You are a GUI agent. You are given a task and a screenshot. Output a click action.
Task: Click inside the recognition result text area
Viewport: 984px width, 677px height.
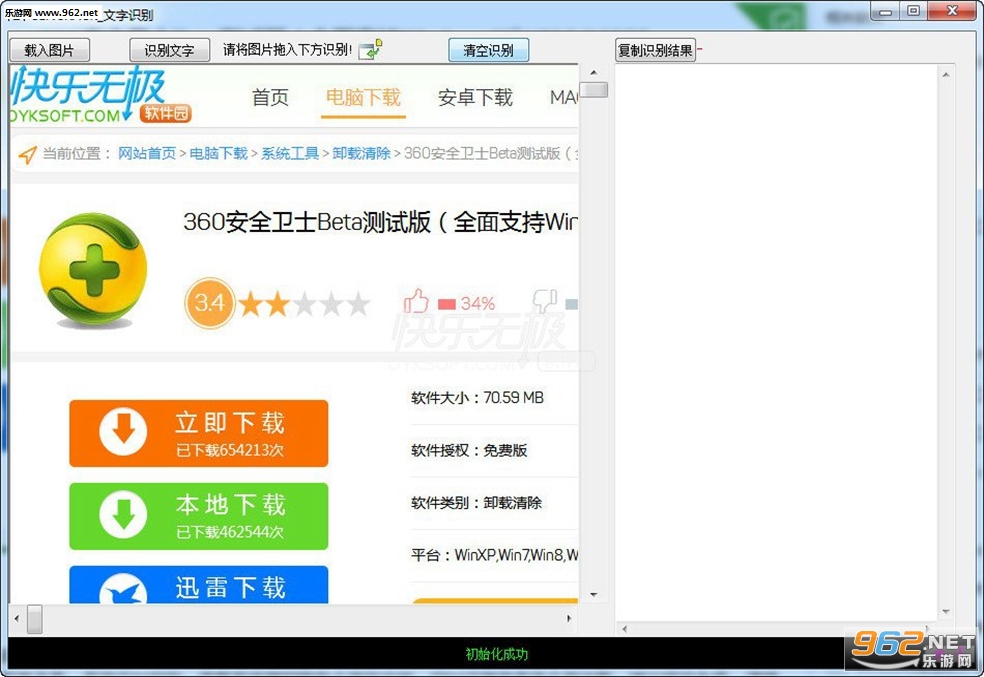tap(776, 342)
